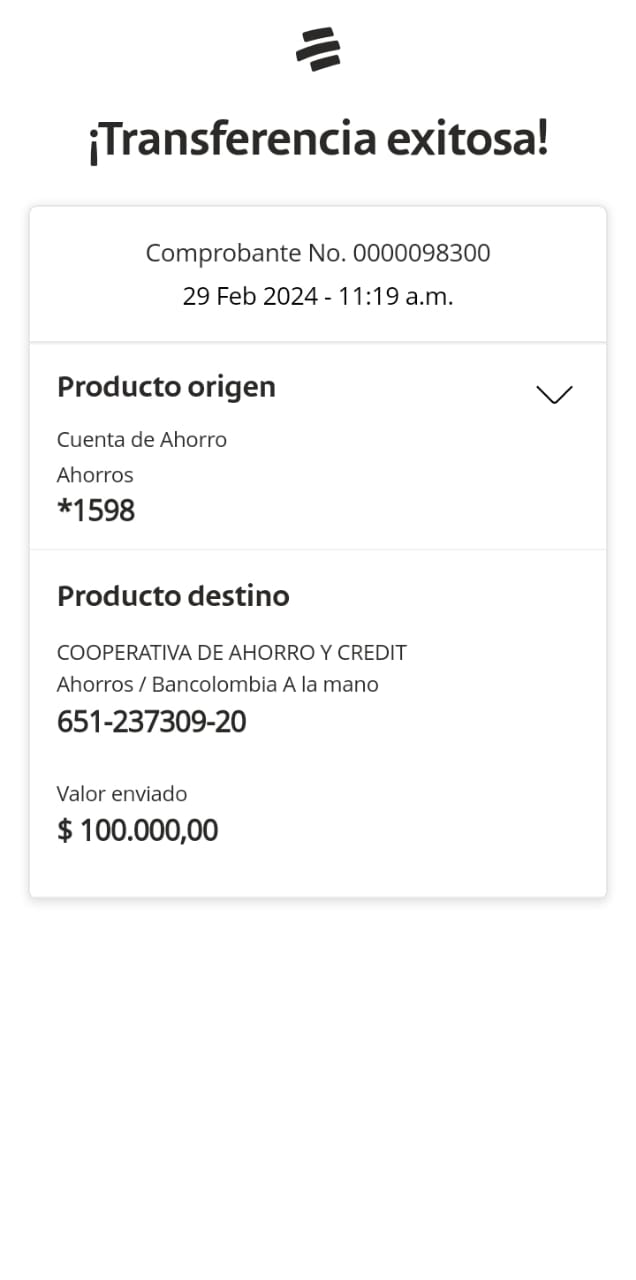This screenshot has height=1280, width=636.
Task: Select destination account number 651-237309-20
Action: coord(152,722)
